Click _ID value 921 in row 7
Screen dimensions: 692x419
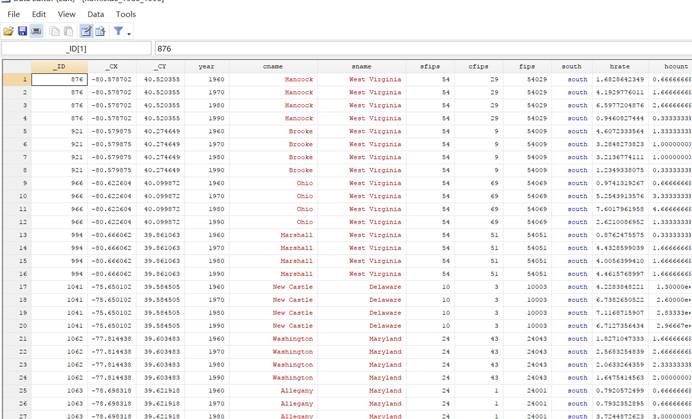click(x=78, y=157)
